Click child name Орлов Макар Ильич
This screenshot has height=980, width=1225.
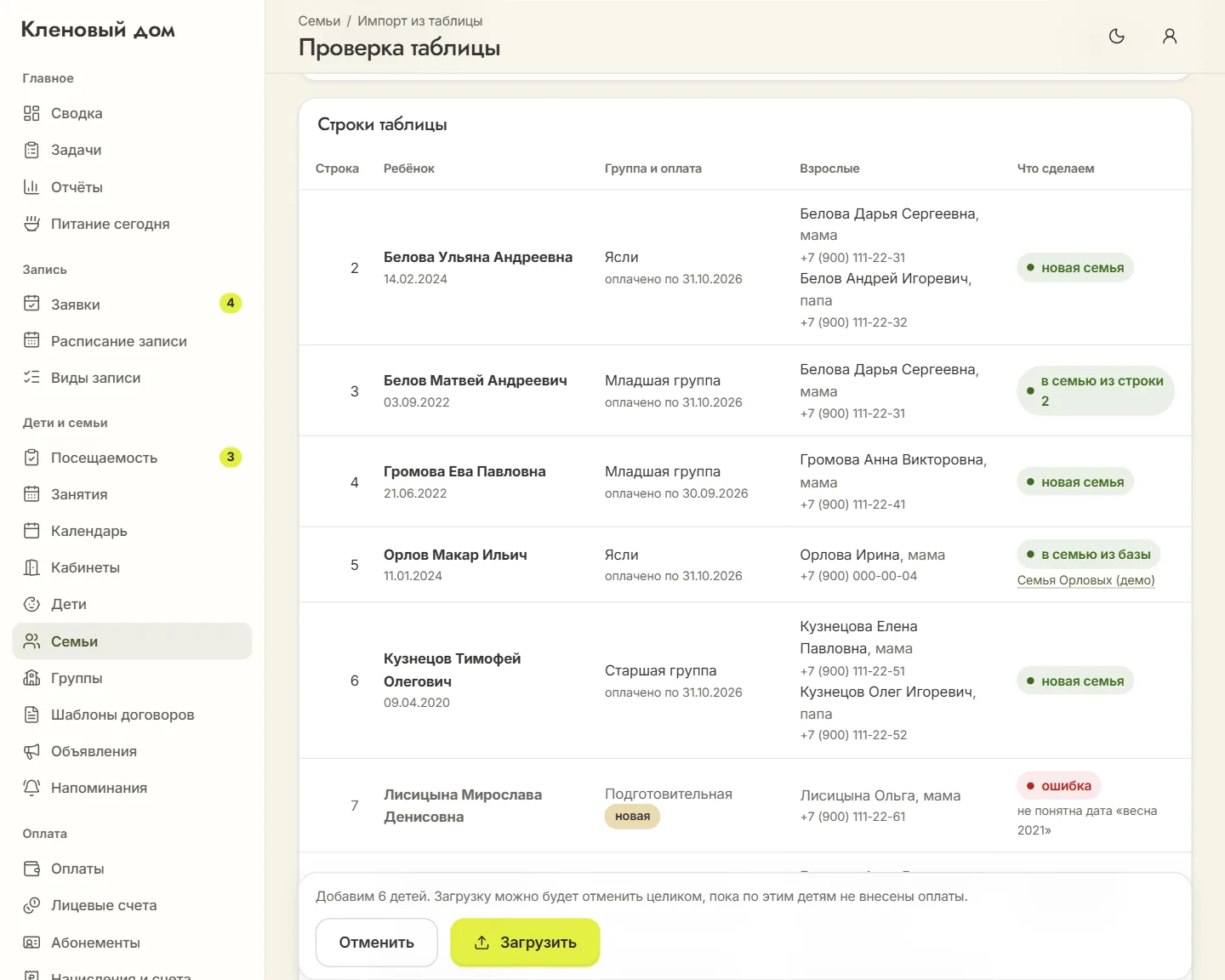pos(455,555)
